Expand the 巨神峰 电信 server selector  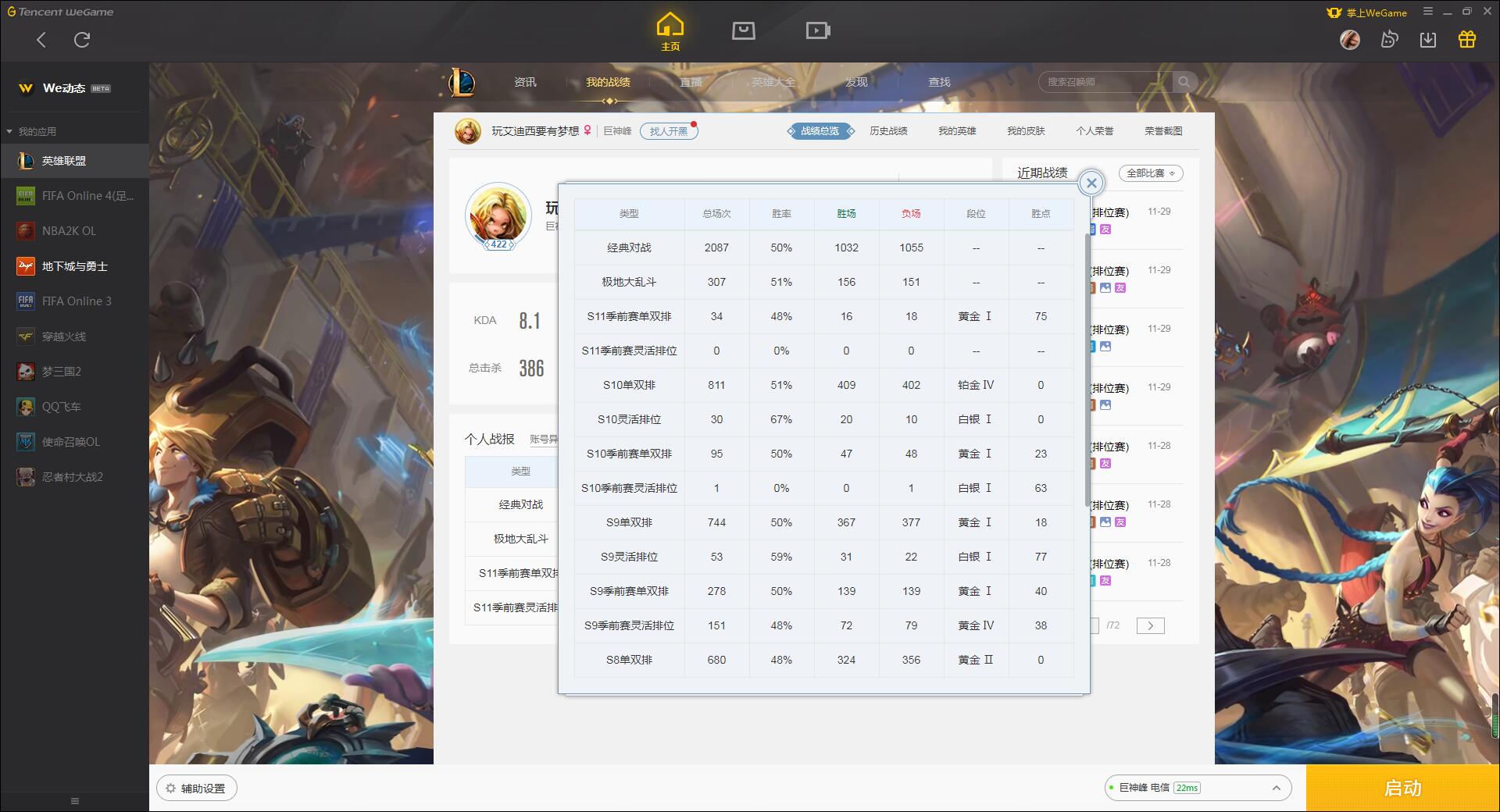[1197, 788]
